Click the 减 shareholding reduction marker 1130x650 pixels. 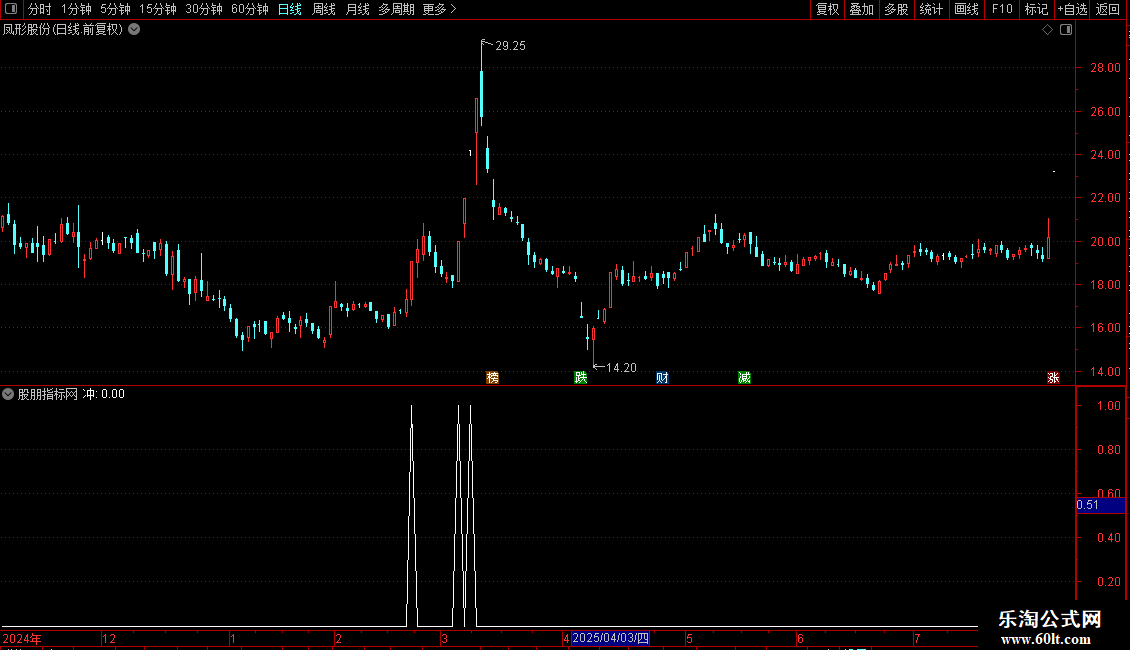pyautogui.click(x=744, y=378)
